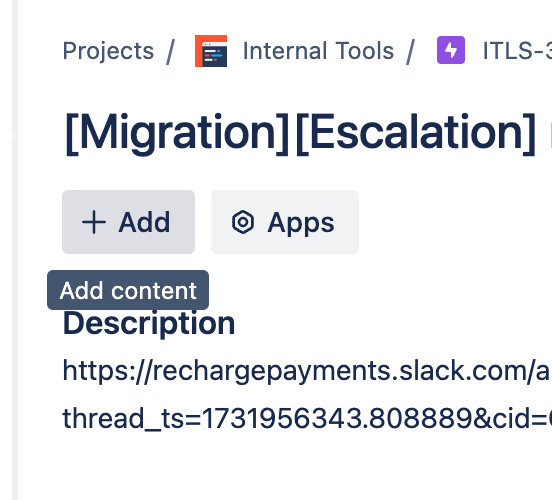Click the slash separator after Internal Tools
The image size is (552, 500).
(x=410, y=51)
